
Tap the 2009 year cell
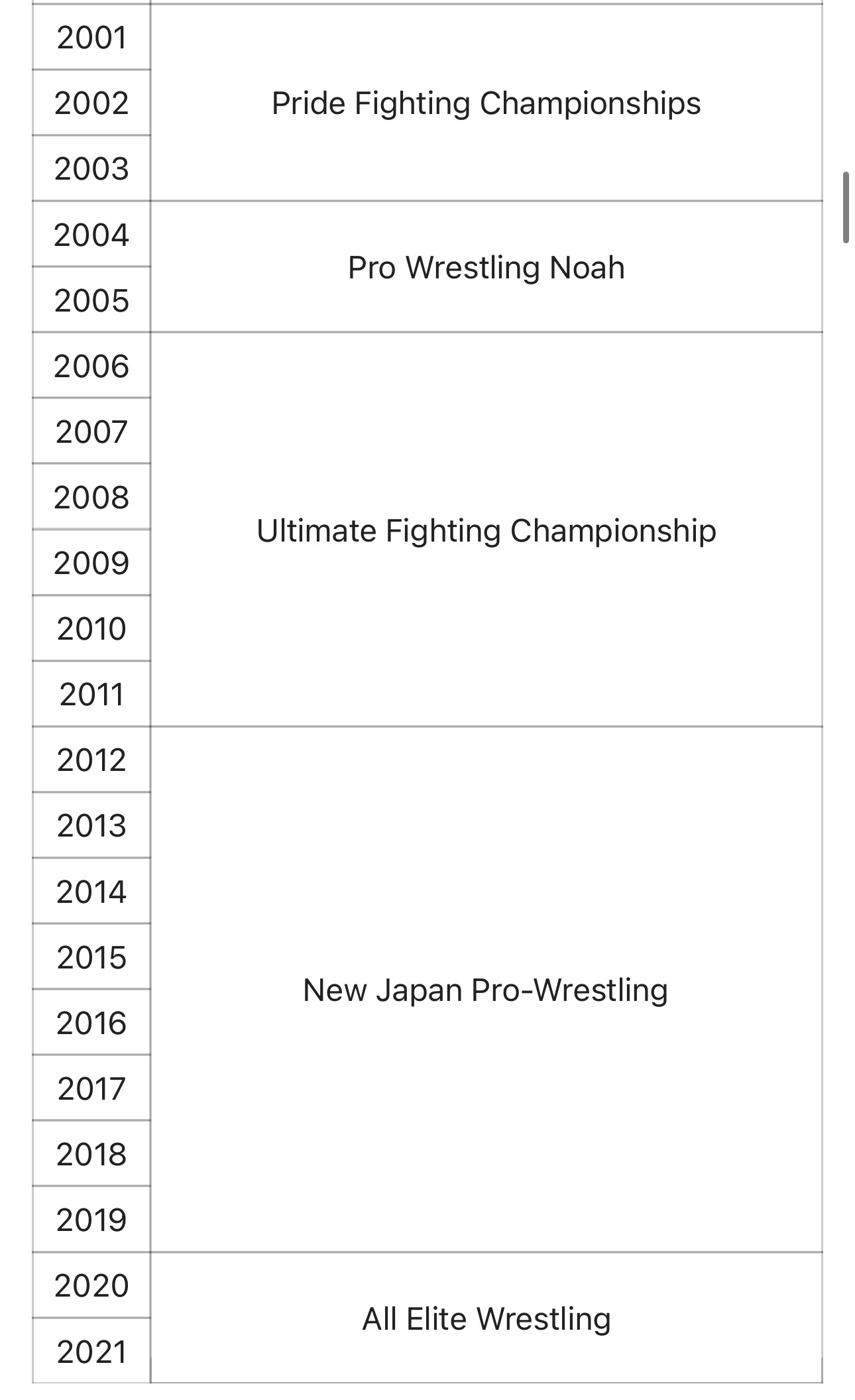pyautogui.click(x=91, y=563)
